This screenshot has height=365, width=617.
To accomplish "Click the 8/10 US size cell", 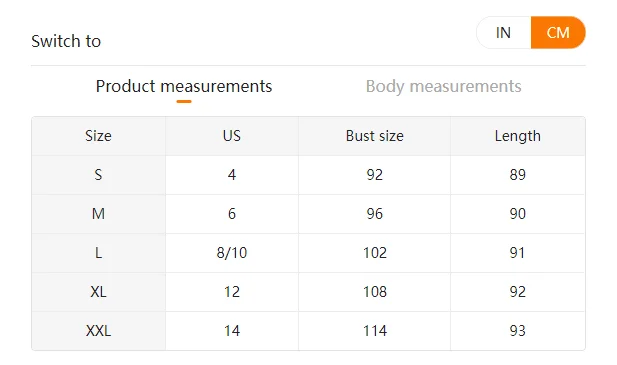I will point(232,253).
